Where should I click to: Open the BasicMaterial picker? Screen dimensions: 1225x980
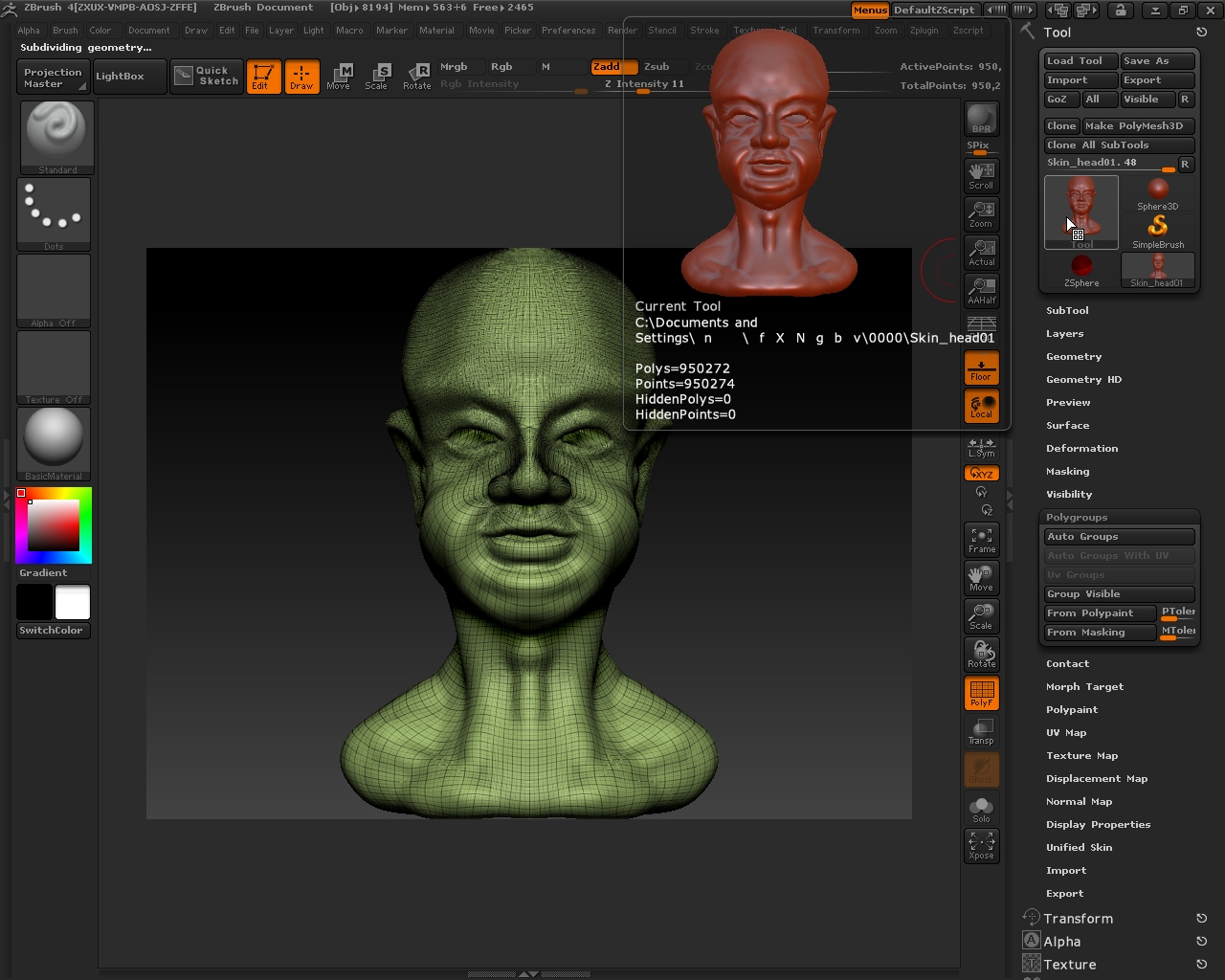pos(54,444)
